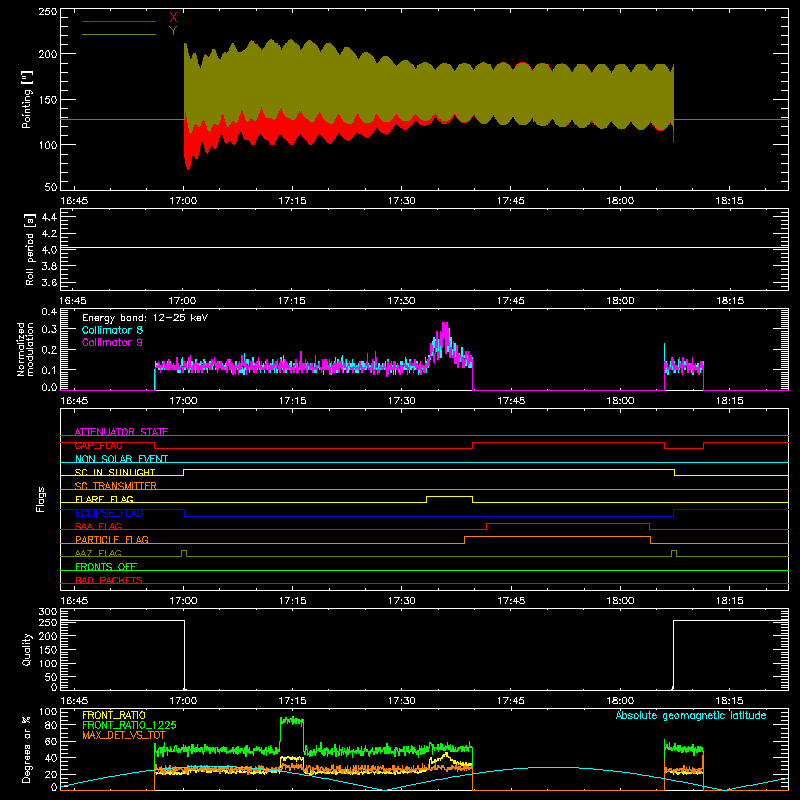Select the SAA_FLAG label
This screenshot has height=800, width=800.
[x=98, y=526]
